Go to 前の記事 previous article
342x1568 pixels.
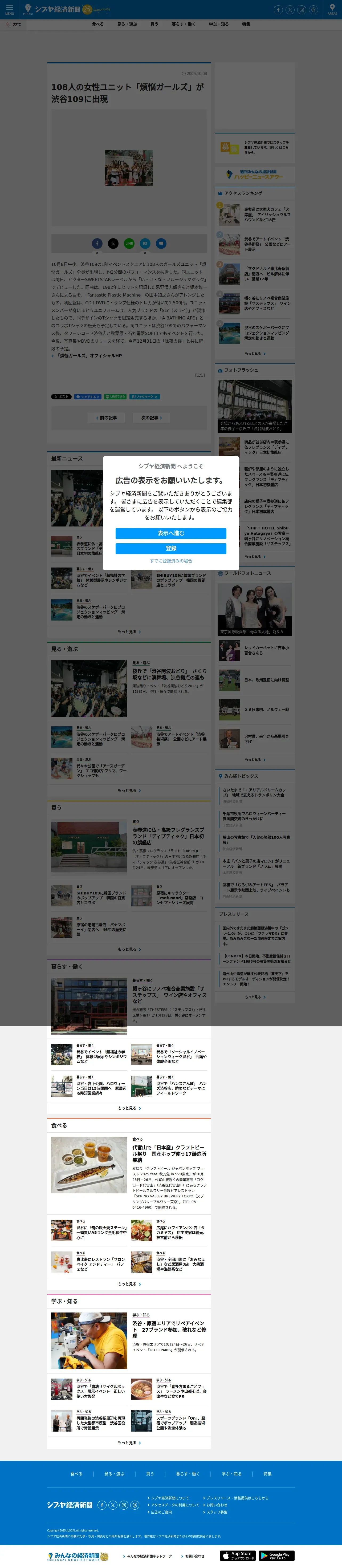point(107,418)
